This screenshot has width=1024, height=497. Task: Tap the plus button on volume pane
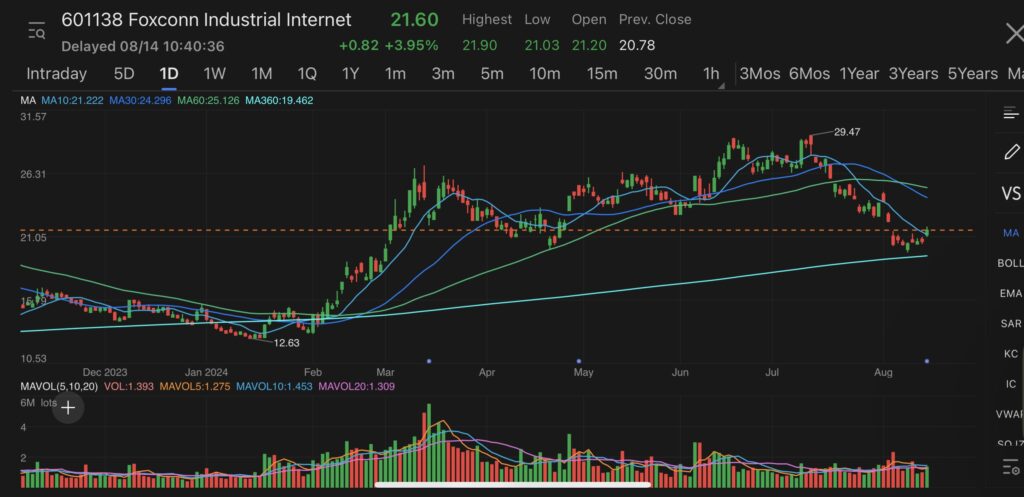pos(68,408)
